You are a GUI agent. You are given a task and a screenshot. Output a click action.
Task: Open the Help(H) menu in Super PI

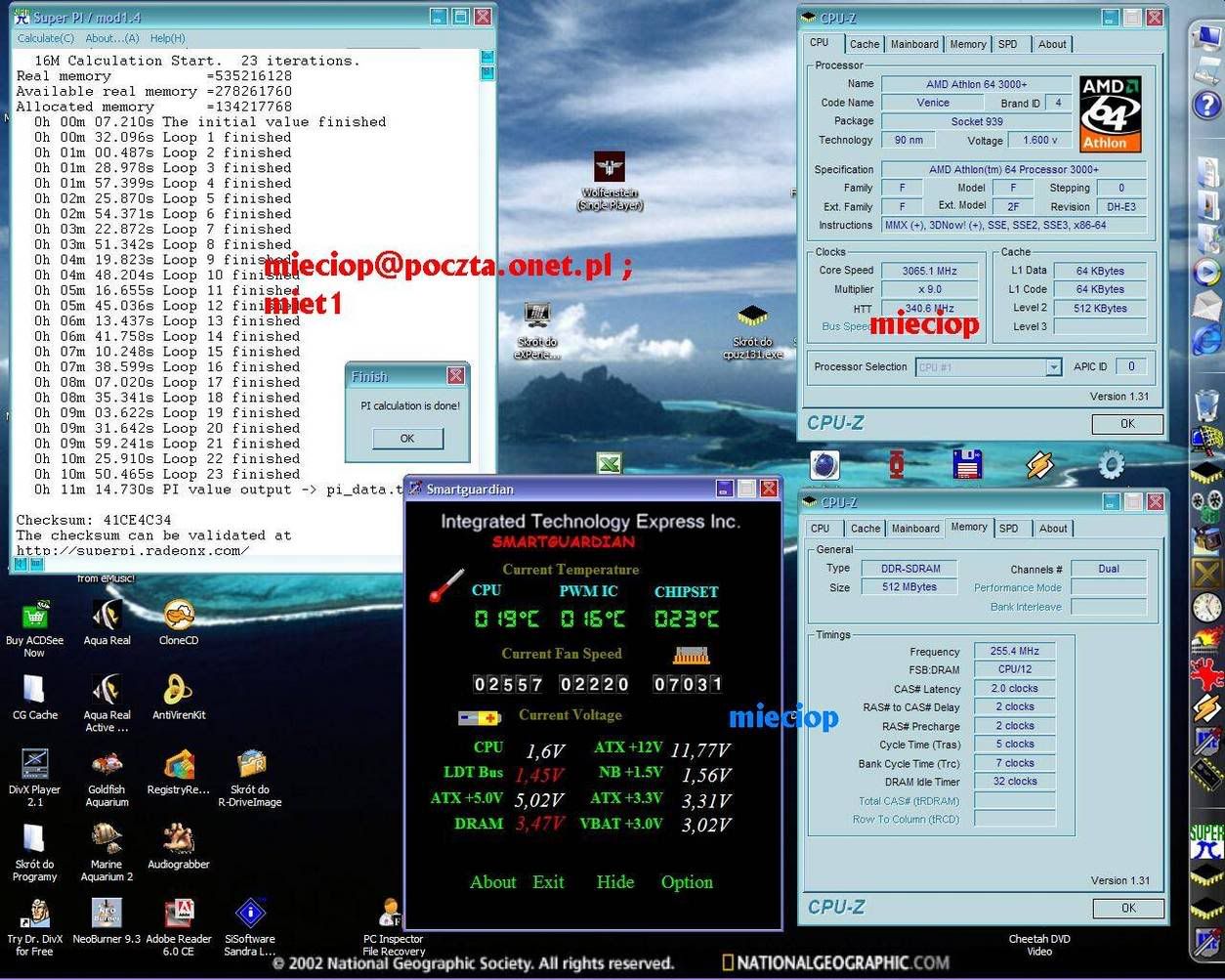[x=167, y=38]
